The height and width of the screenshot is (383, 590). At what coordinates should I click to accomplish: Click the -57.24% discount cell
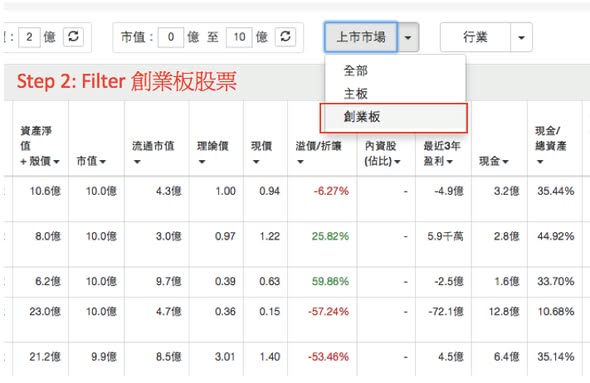coord(328,312)
